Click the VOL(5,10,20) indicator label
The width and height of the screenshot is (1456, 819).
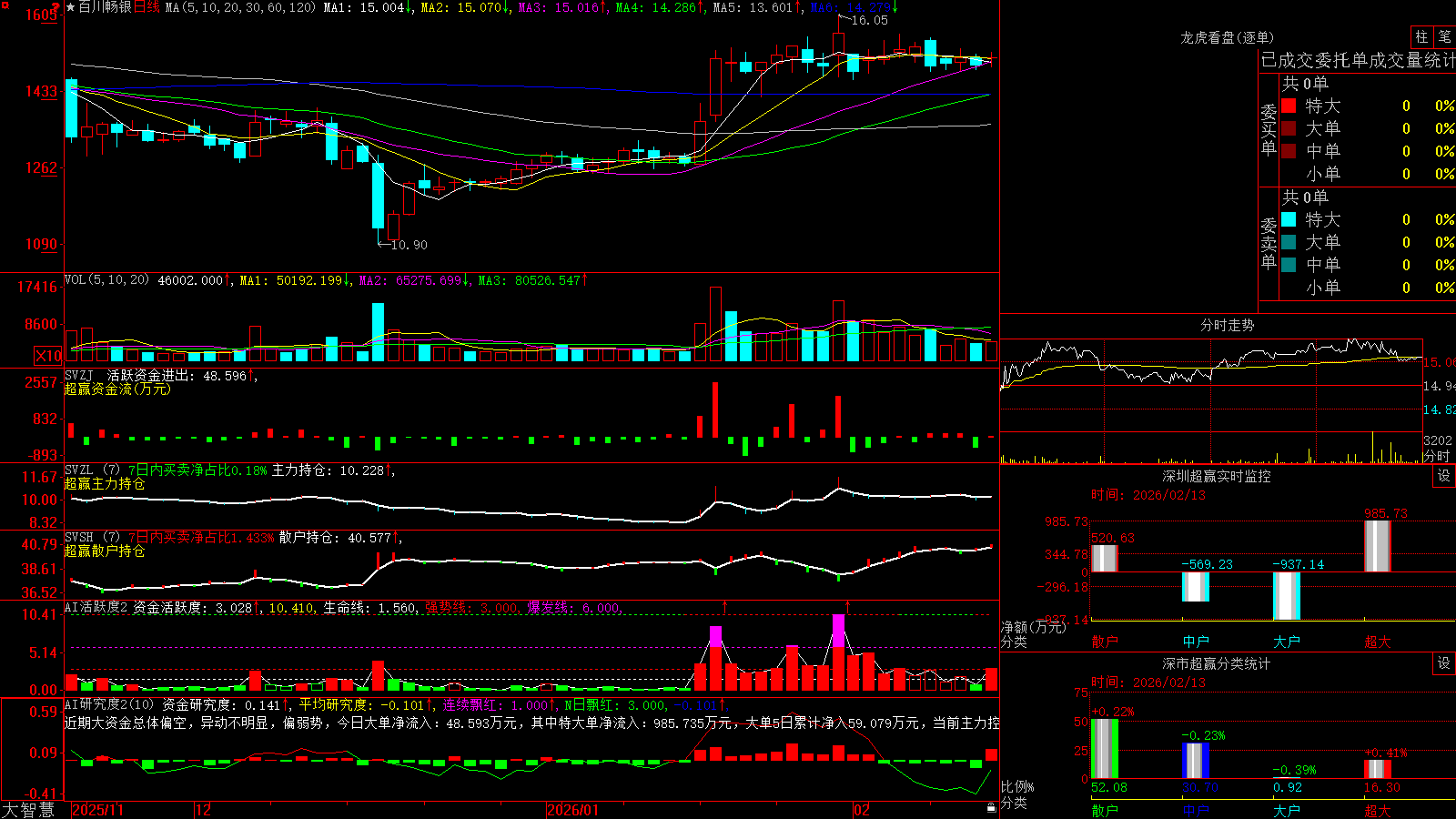(107, 280)
